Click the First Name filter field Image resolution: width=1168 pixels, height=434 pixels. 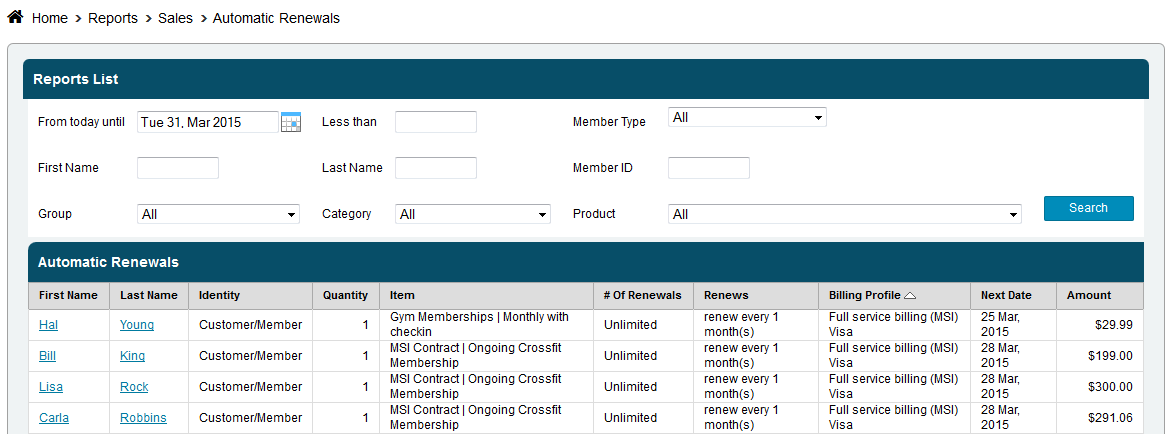[177, 168]
